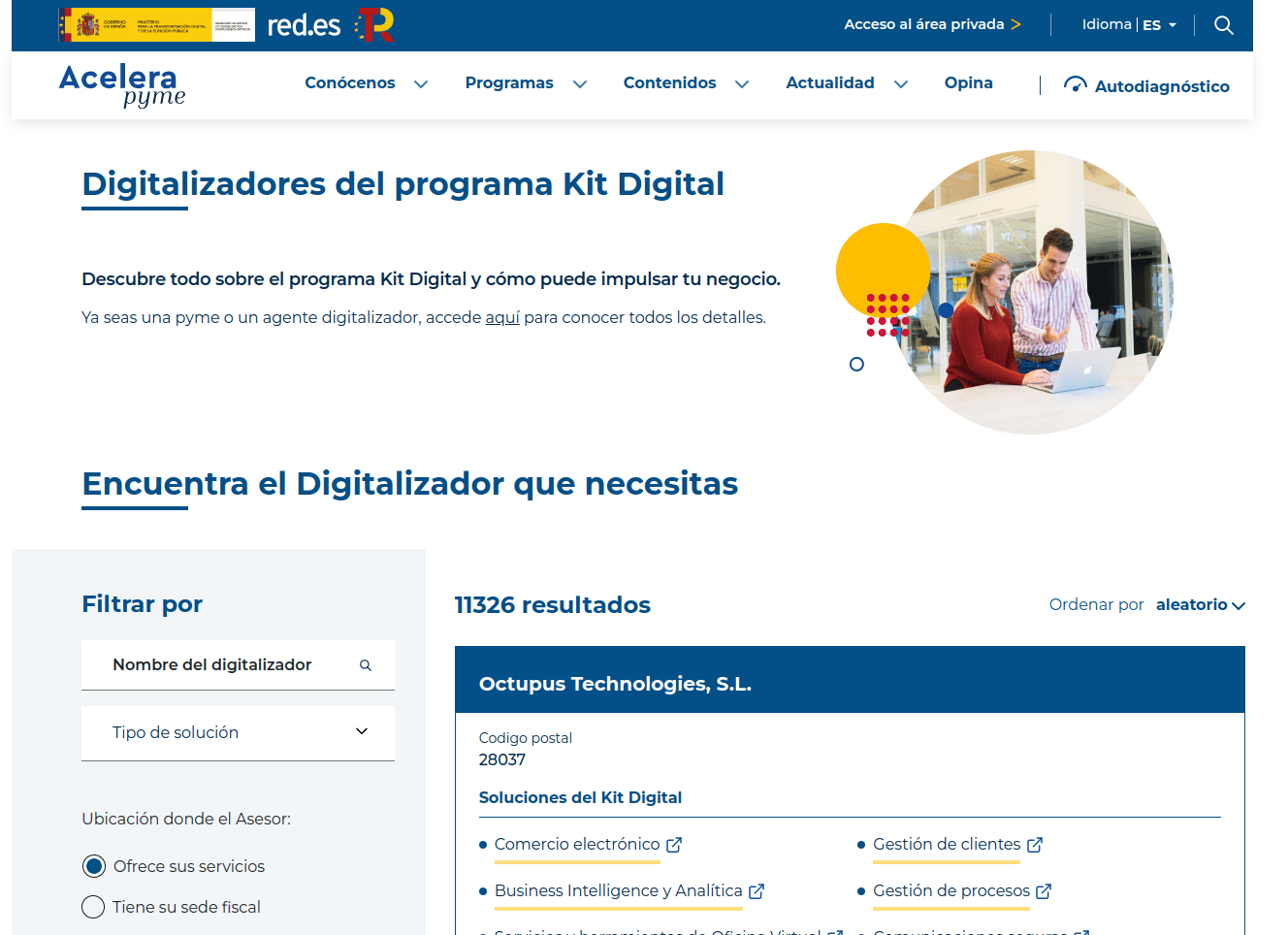Screen dimensions: 1288x935
Task: Open the Comercio electrónico solution link
Action: [577, 845]
